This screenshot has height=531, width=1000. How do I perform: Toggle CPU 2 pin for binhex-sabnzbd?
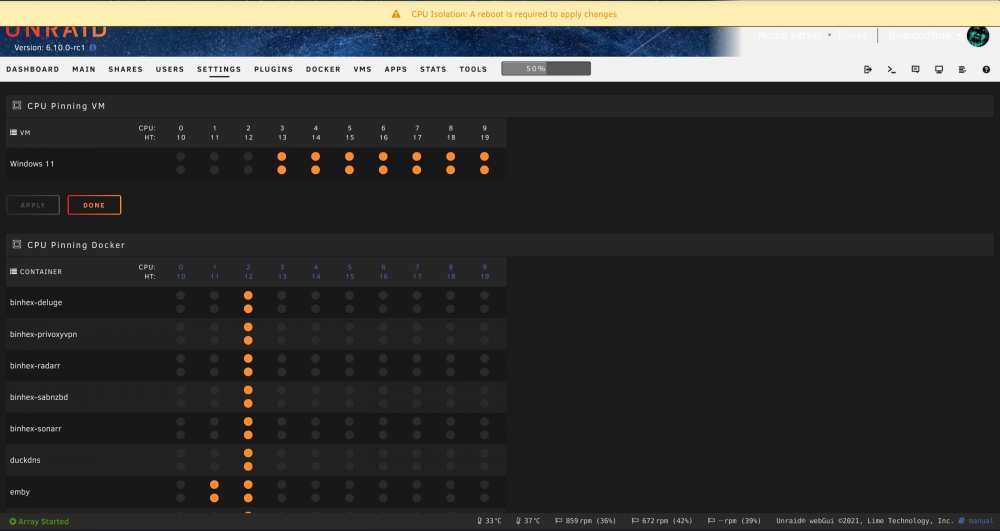(x=248, y=389)
